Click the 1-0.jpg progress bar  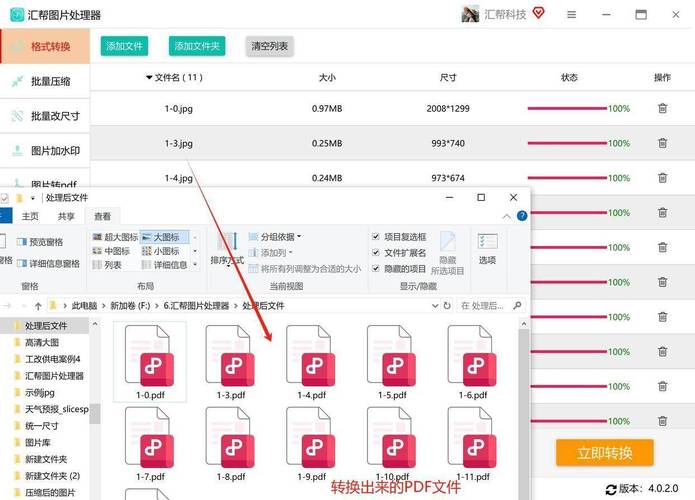point(567,108)
